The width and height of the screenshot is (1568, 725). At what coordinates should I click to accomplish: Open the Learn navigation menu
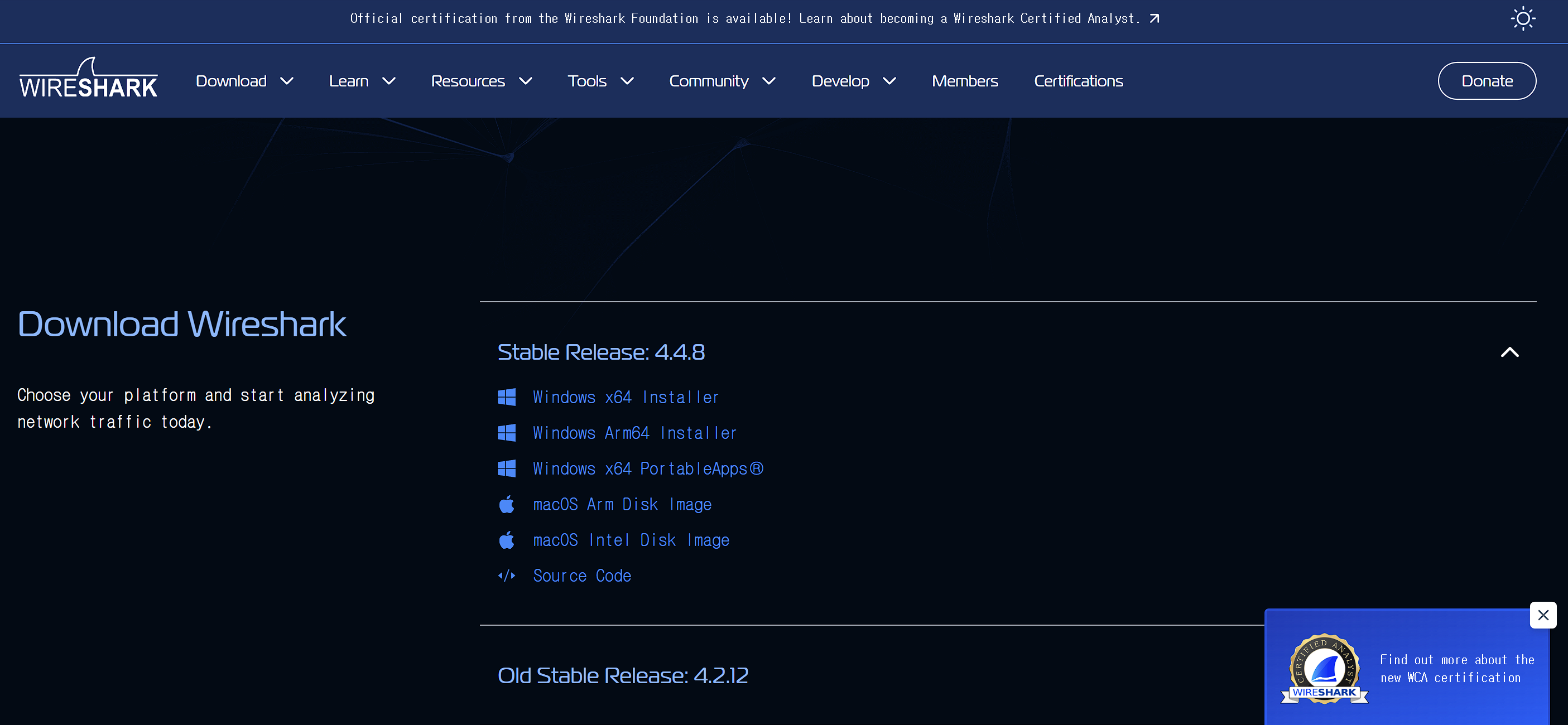(x=349, y=81)
